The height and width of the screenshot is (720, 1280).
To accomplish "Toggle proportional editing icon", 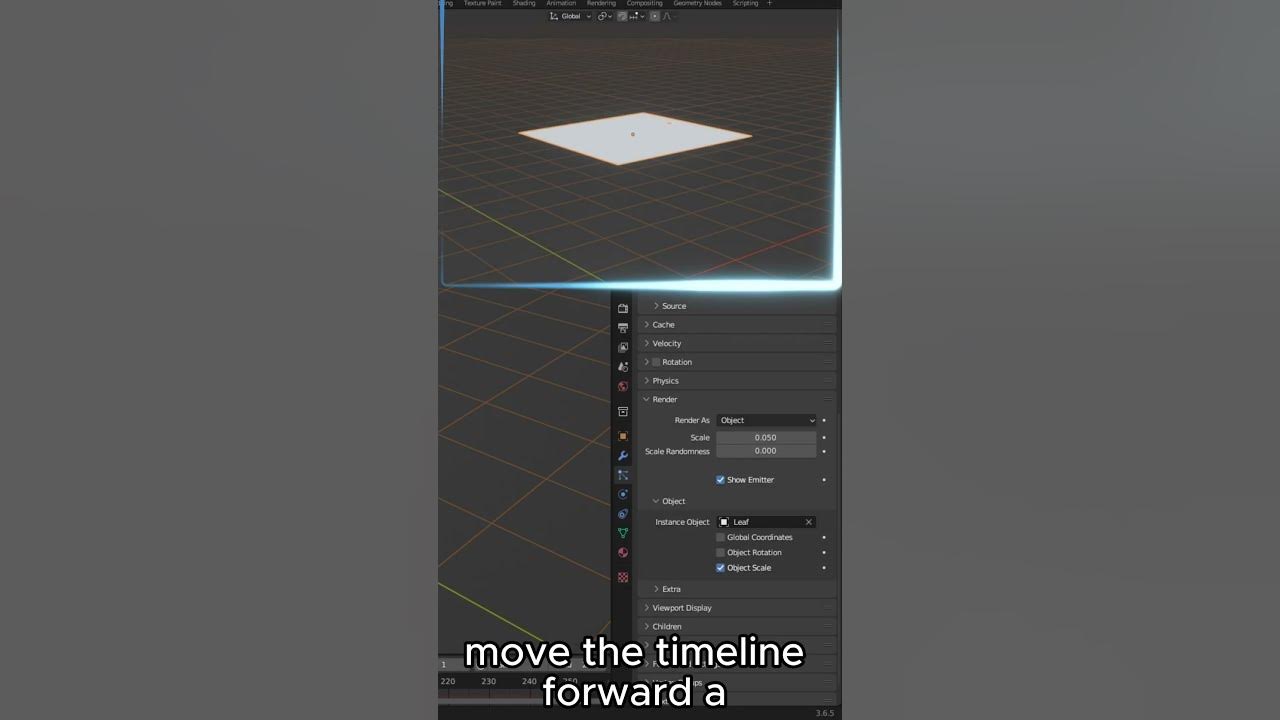I will pyautogui.click(x=656, y=16).
